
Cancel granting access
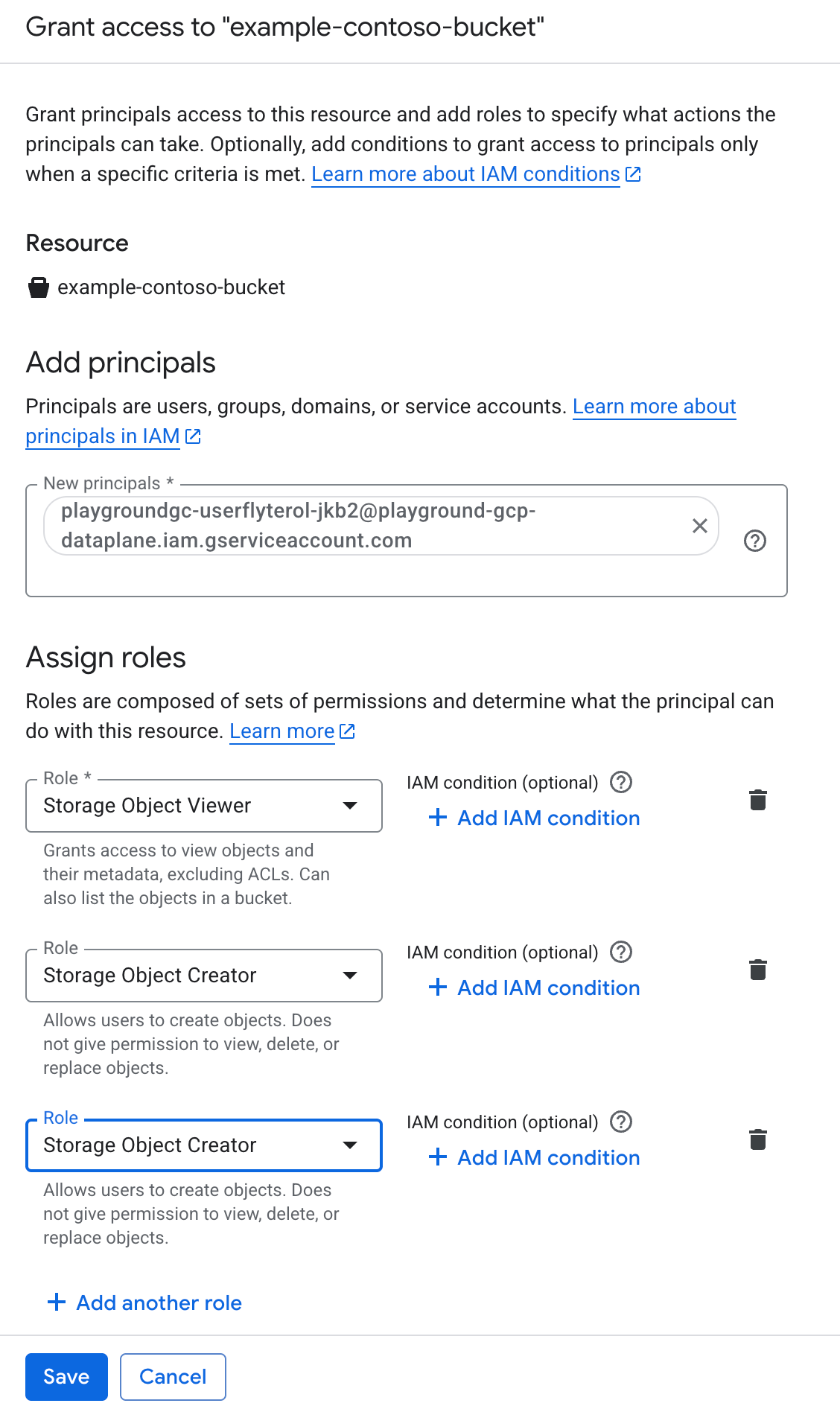173,1376
